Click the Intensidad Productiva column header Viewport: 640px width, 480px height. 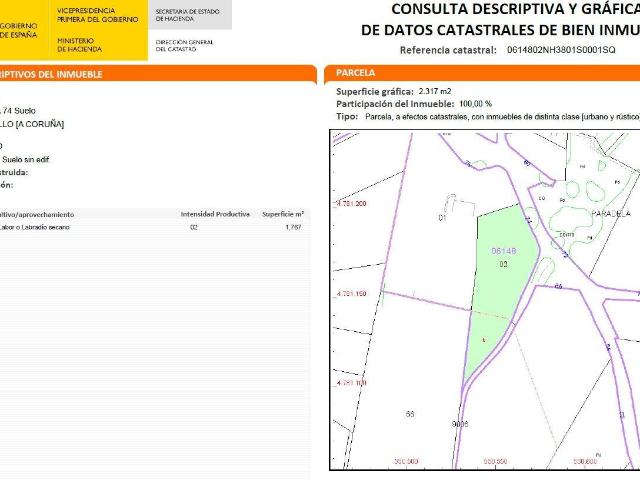point(215,214)
